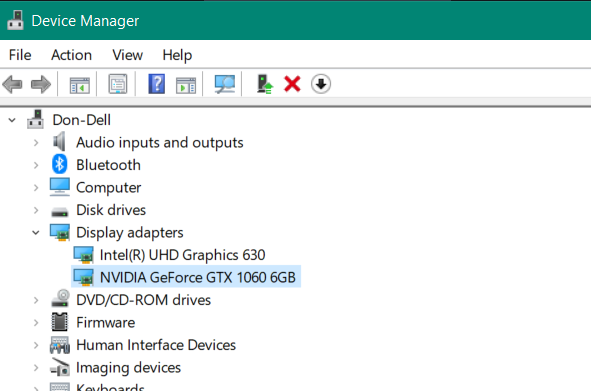Open the View menu
Image resolution: width=591 pixels, height=391 pixels.
[127, 55]
